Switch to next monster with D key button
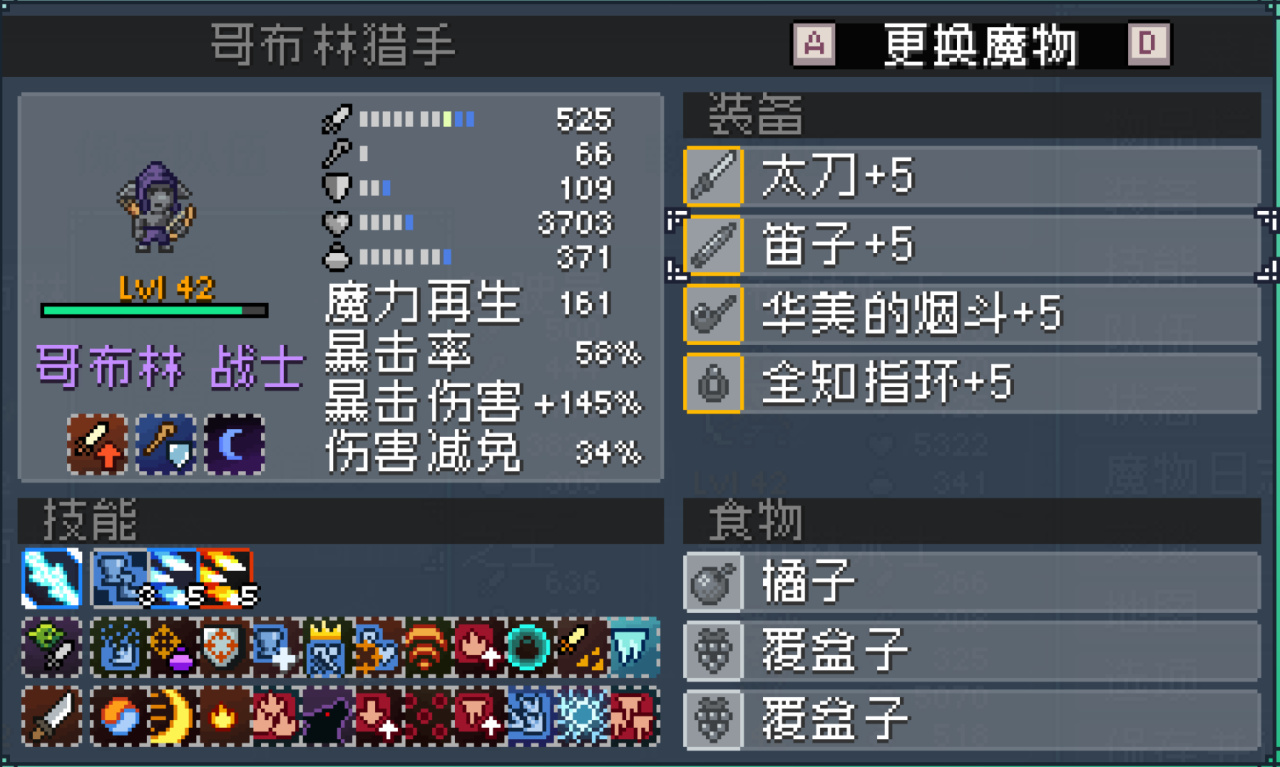 tap(1149, 44)
